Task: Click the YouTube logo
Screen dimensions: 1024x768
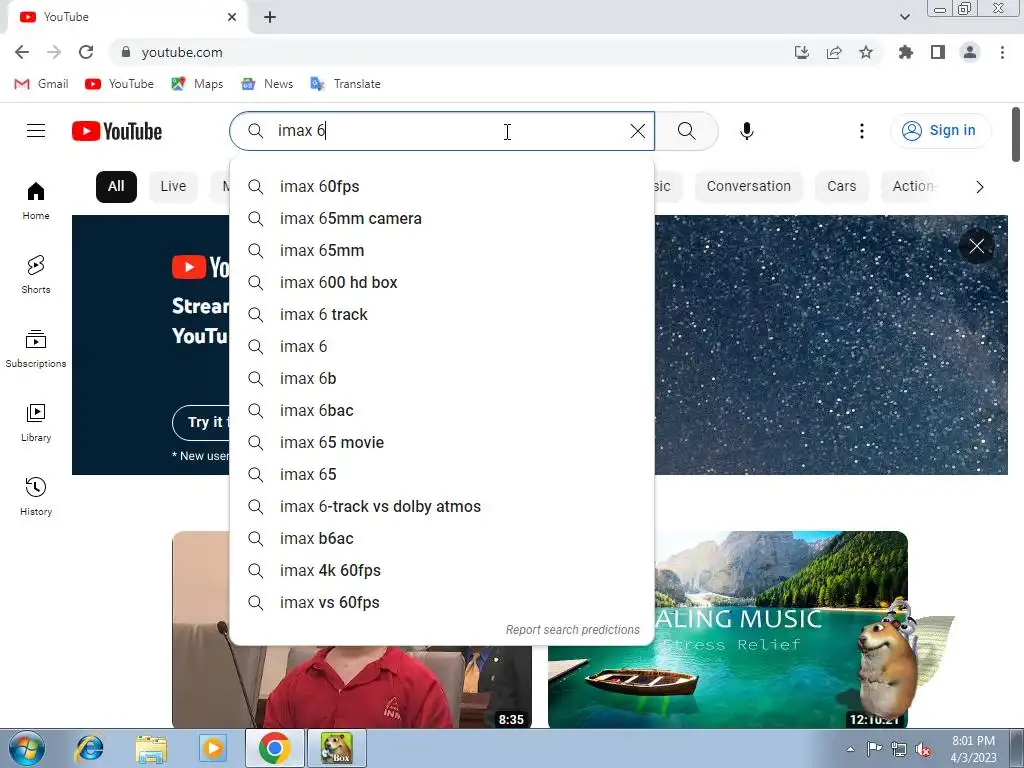Action: (x=117, y=131)
